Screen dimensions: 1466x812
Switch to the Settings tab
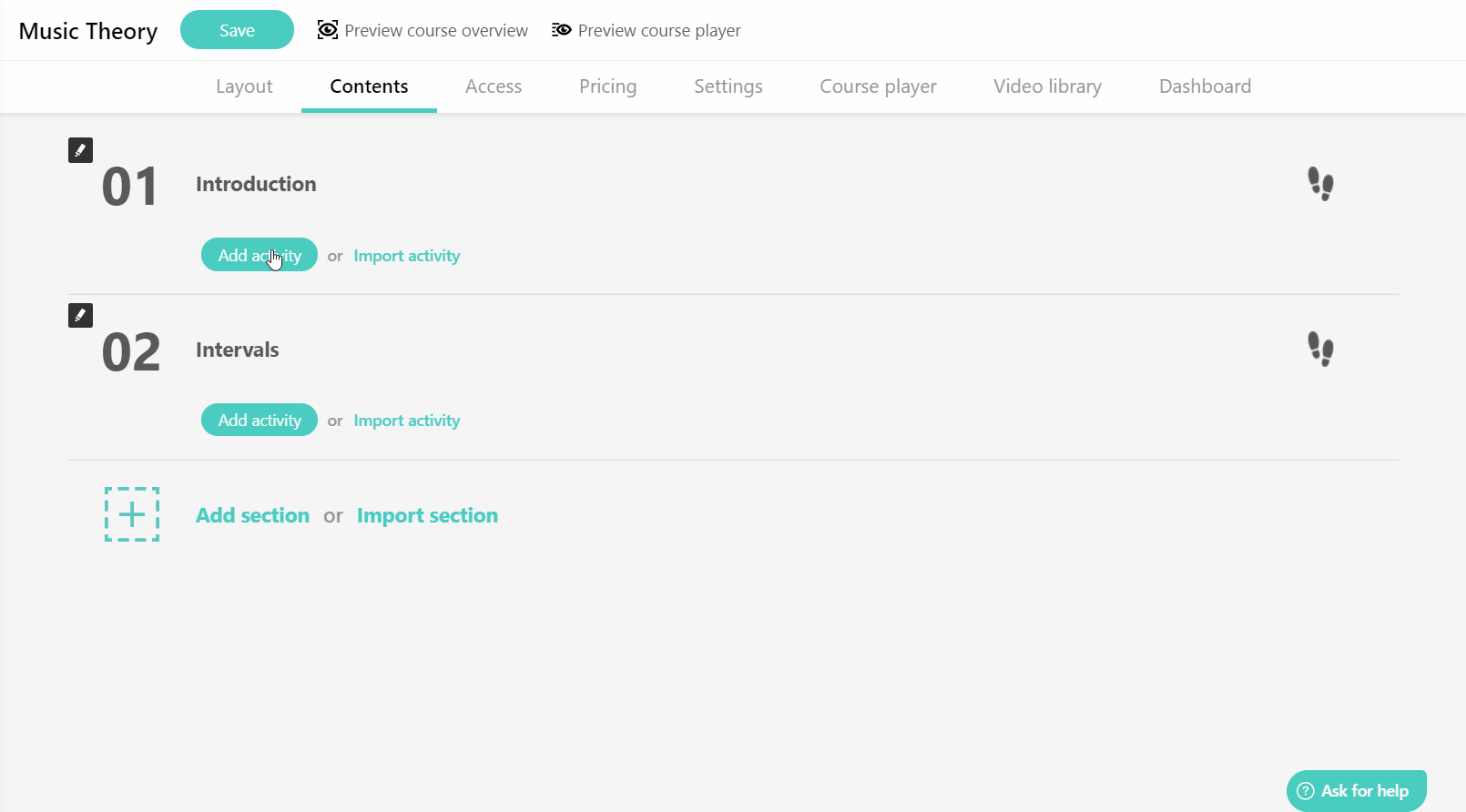[728, 86]
